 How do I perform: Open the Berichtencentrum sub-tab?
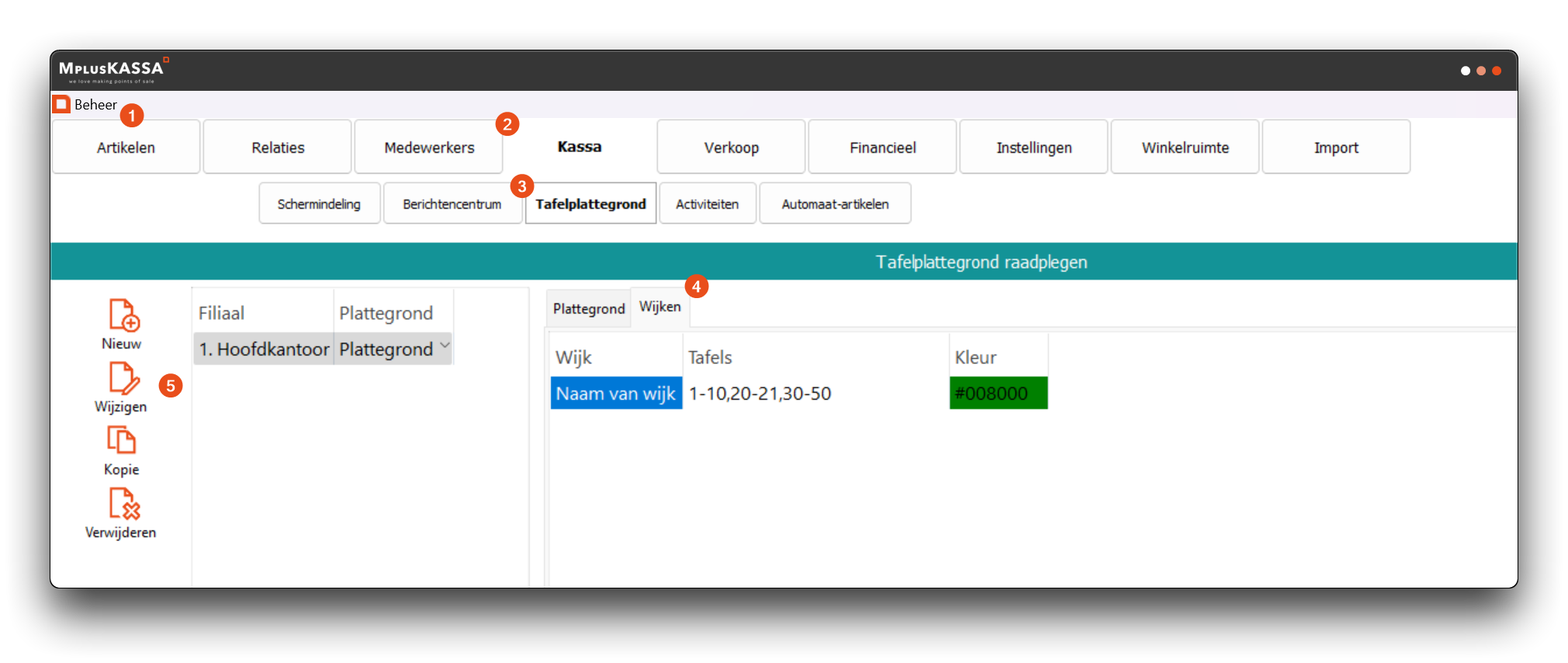coord(452,204)
